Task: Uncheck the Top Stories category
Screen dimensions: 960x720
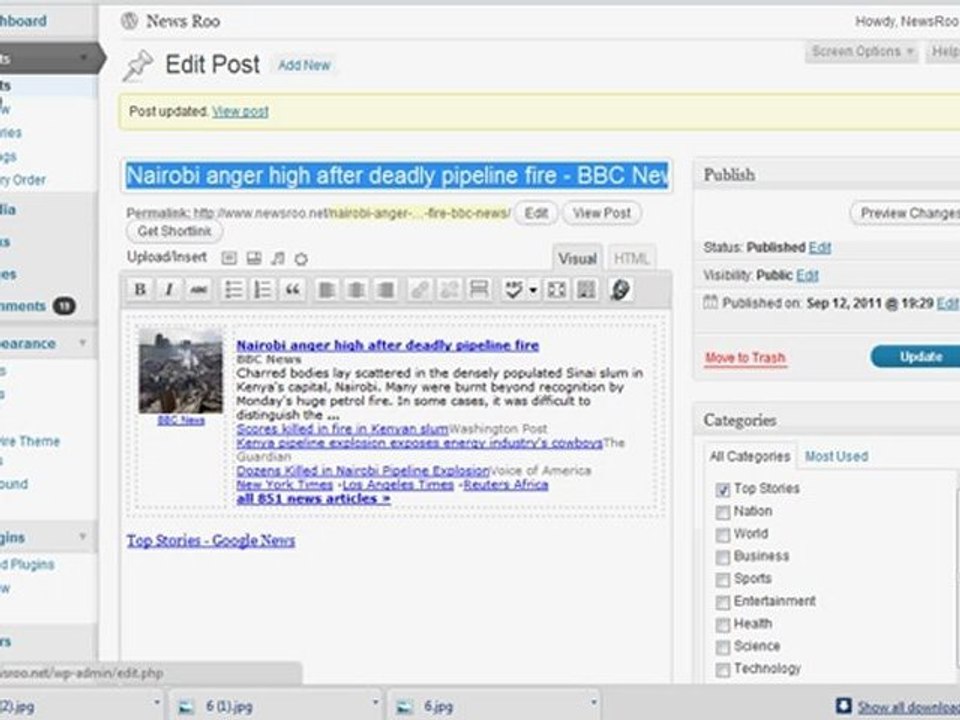Action: (722, 489)
